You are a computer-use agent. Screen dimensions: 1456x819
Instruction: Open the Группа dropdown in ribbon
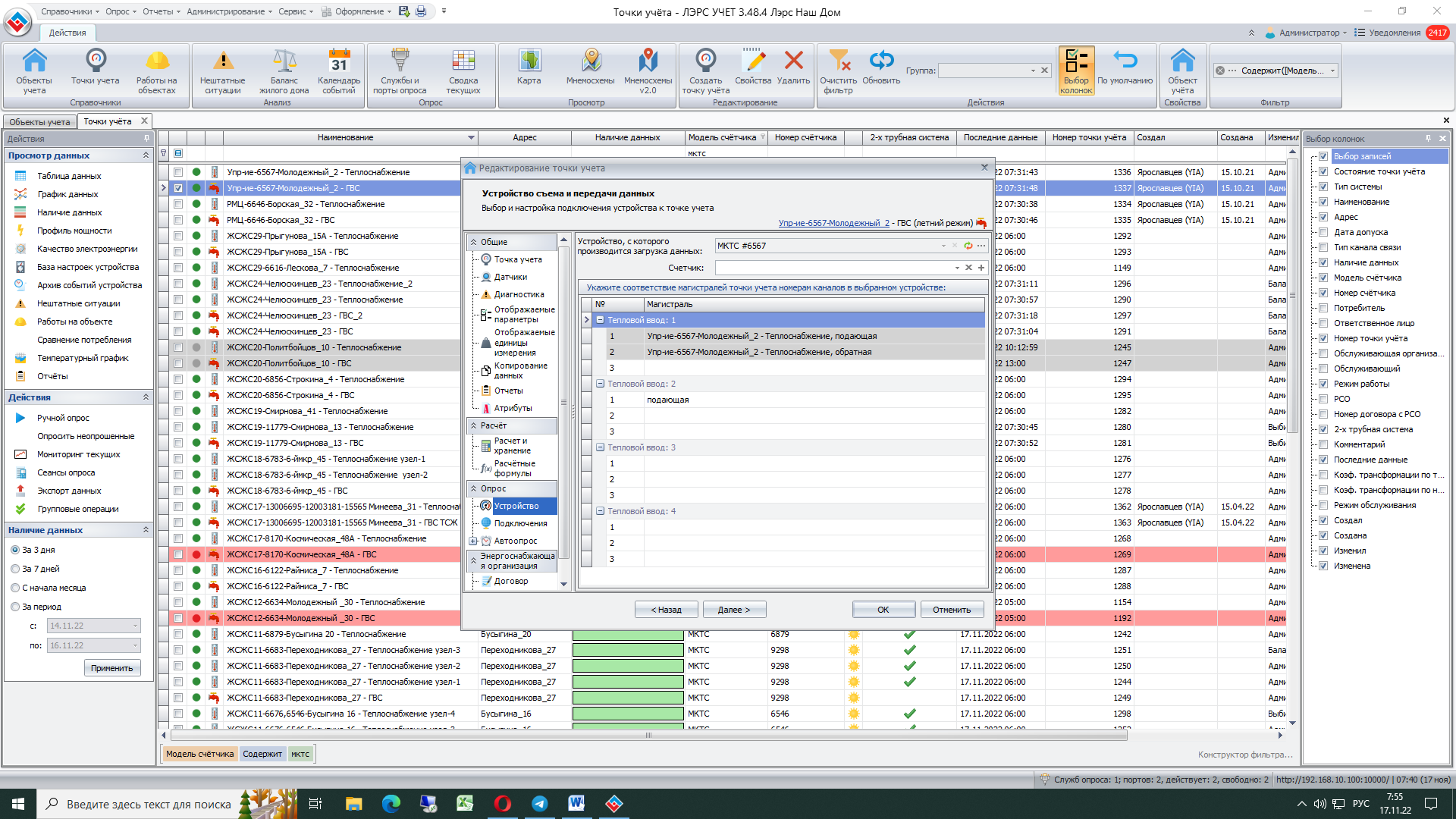[1033, 71]
